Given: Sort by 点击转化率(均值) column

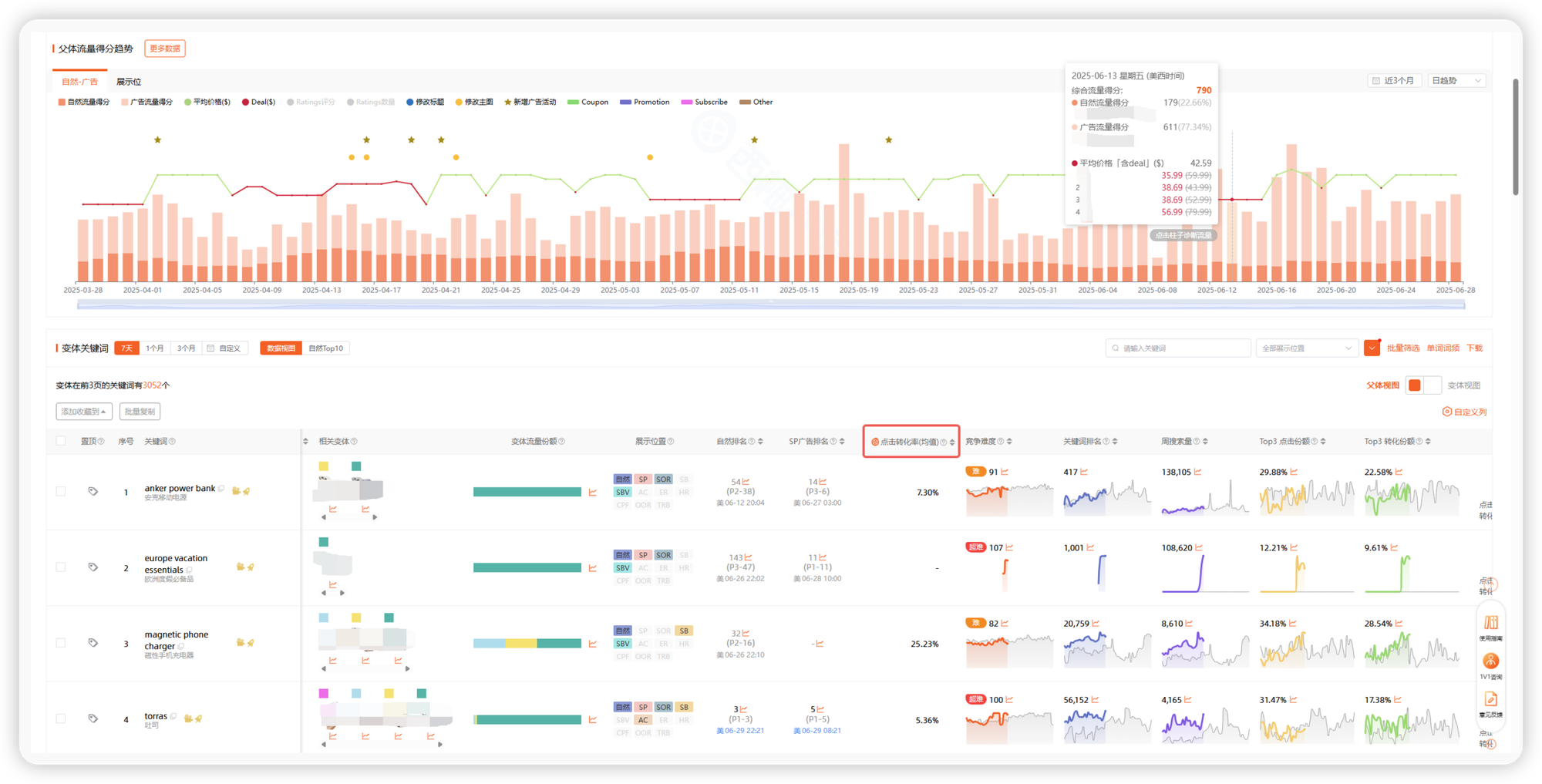Looking at the screenshot, I should 952,442.
